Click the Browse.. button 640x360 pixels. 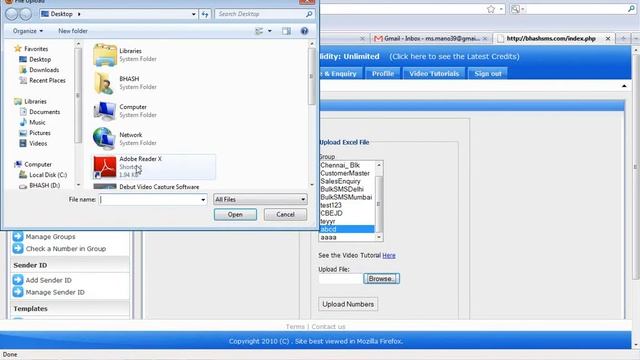pyautogui.click(x=381, y=279)
